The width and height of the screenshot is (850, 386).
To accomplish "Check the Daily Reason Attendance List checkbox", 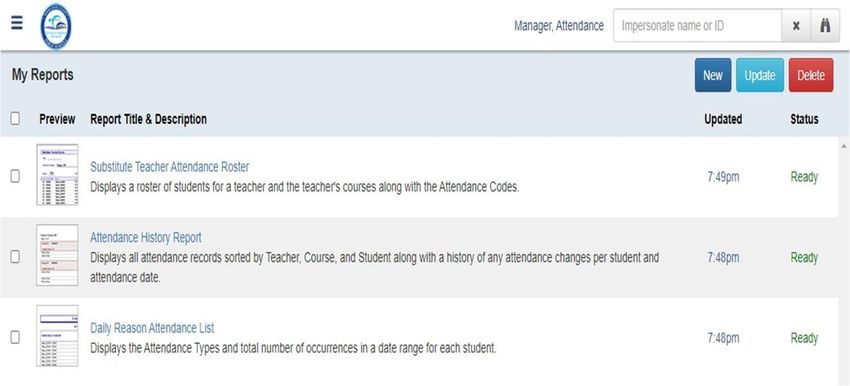I will coord(15,337).
